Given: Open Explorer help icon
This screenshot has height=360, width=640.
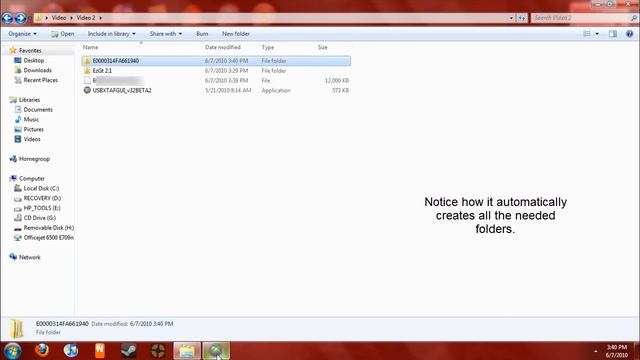Looking at the screenshot, I should [629, 34].
